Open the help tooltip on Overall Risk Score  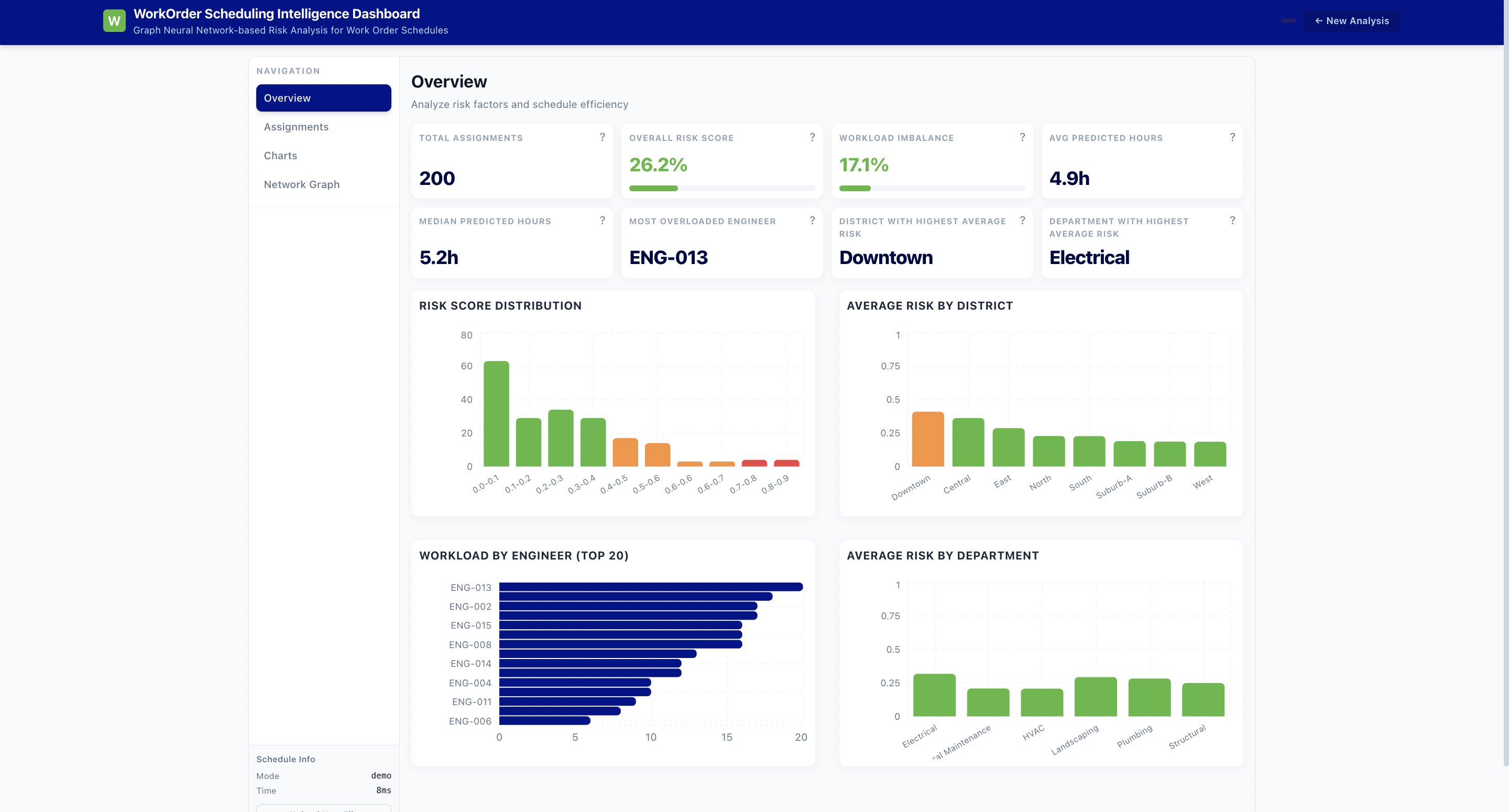[x=813, y=137]
